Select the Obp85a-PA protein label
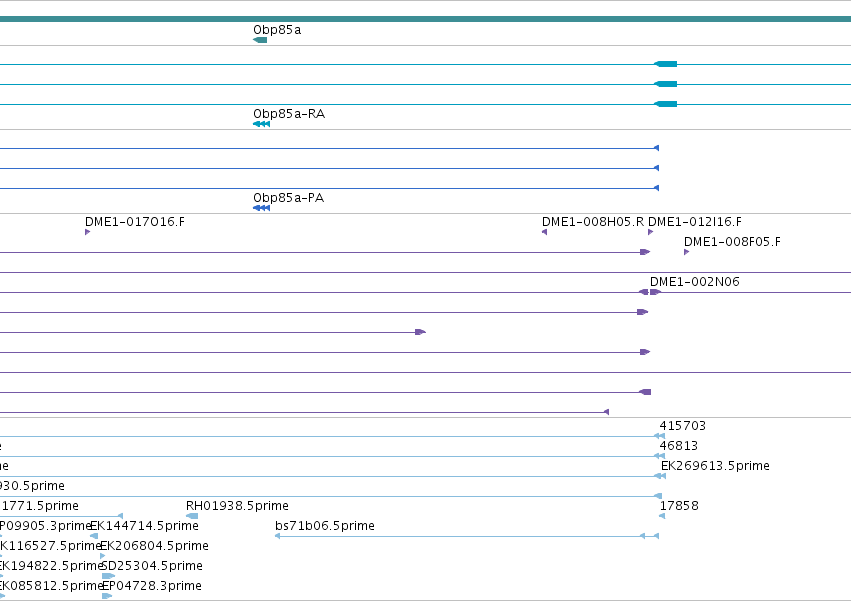 [288, 198]
